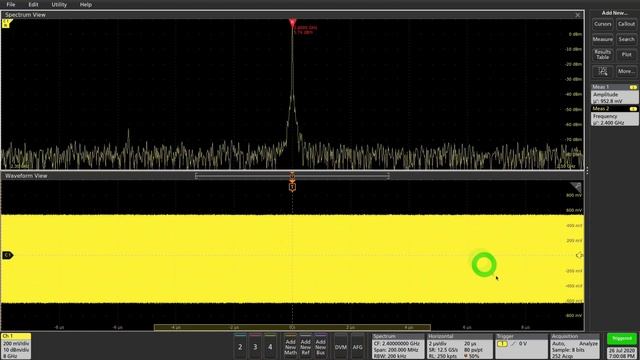The height and width of the screenshot is (360, 640).
Task: Click the date and time display
Action: click(622, 353)
